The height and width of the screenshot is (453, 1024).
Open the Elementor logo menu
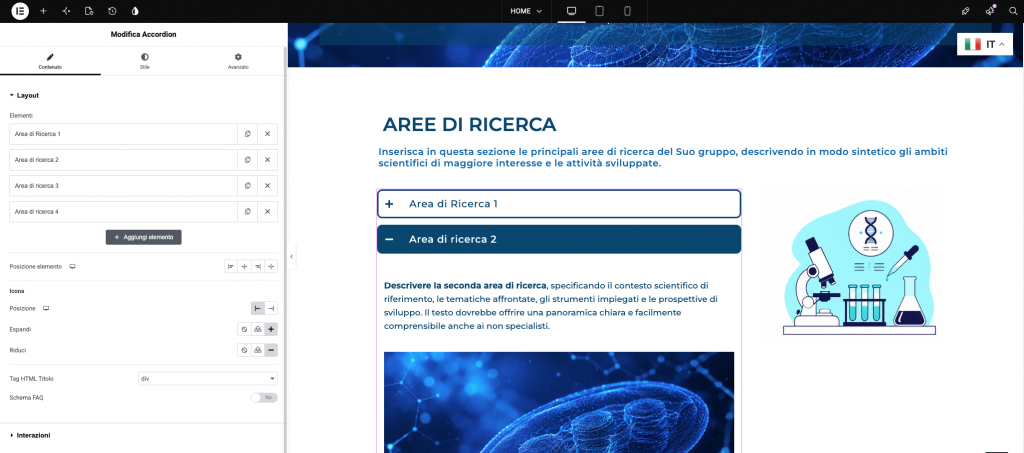tap(20, 11)
